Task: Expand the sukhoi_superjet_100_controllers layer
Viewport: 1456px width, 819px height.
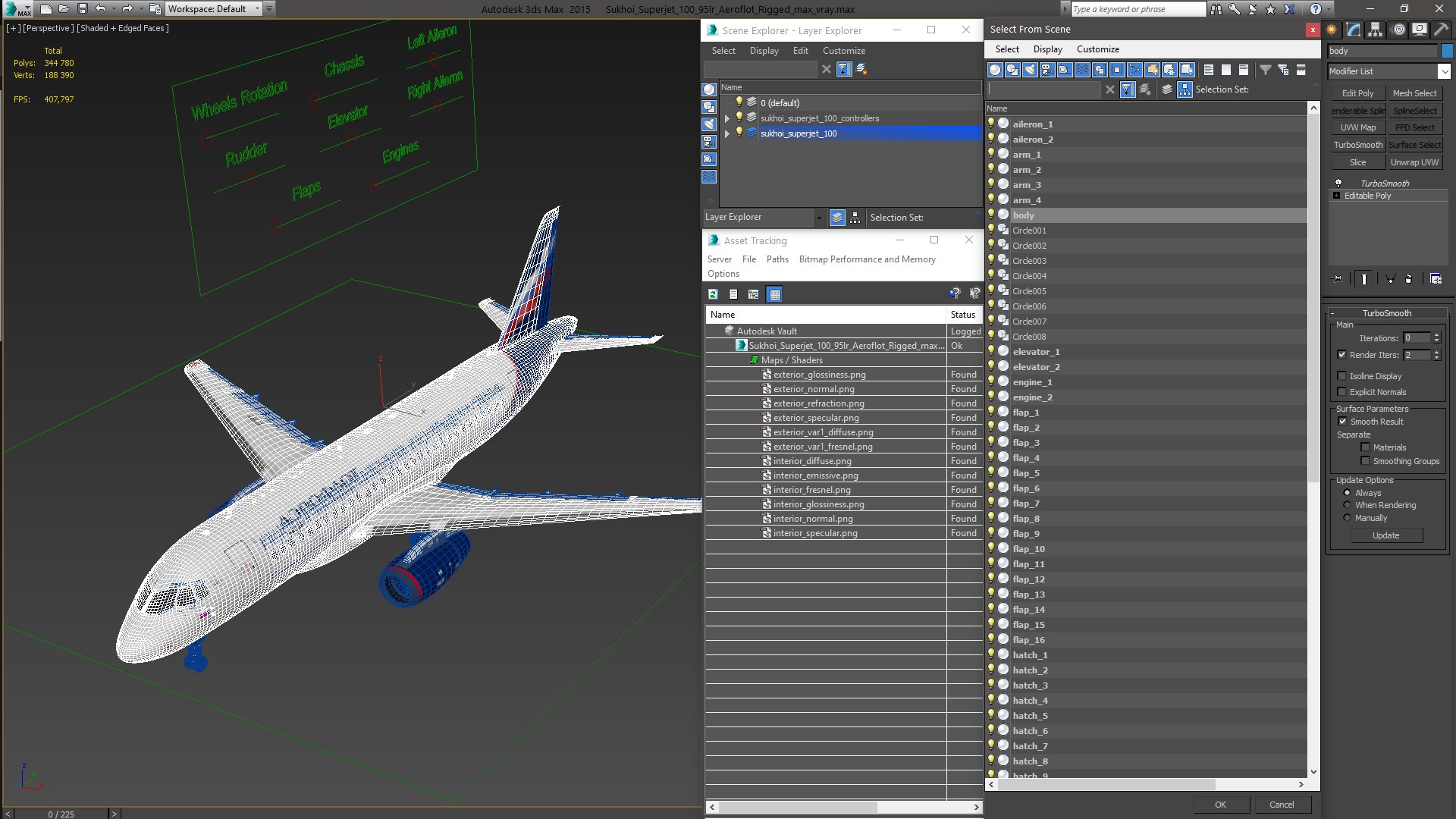Action: (726, 118)
